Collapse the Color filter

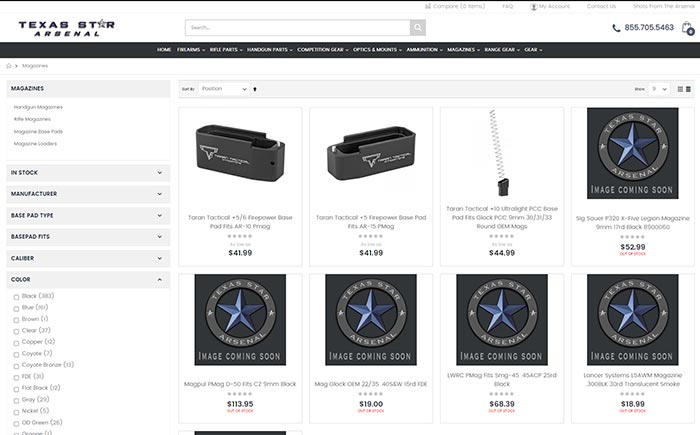88,280
